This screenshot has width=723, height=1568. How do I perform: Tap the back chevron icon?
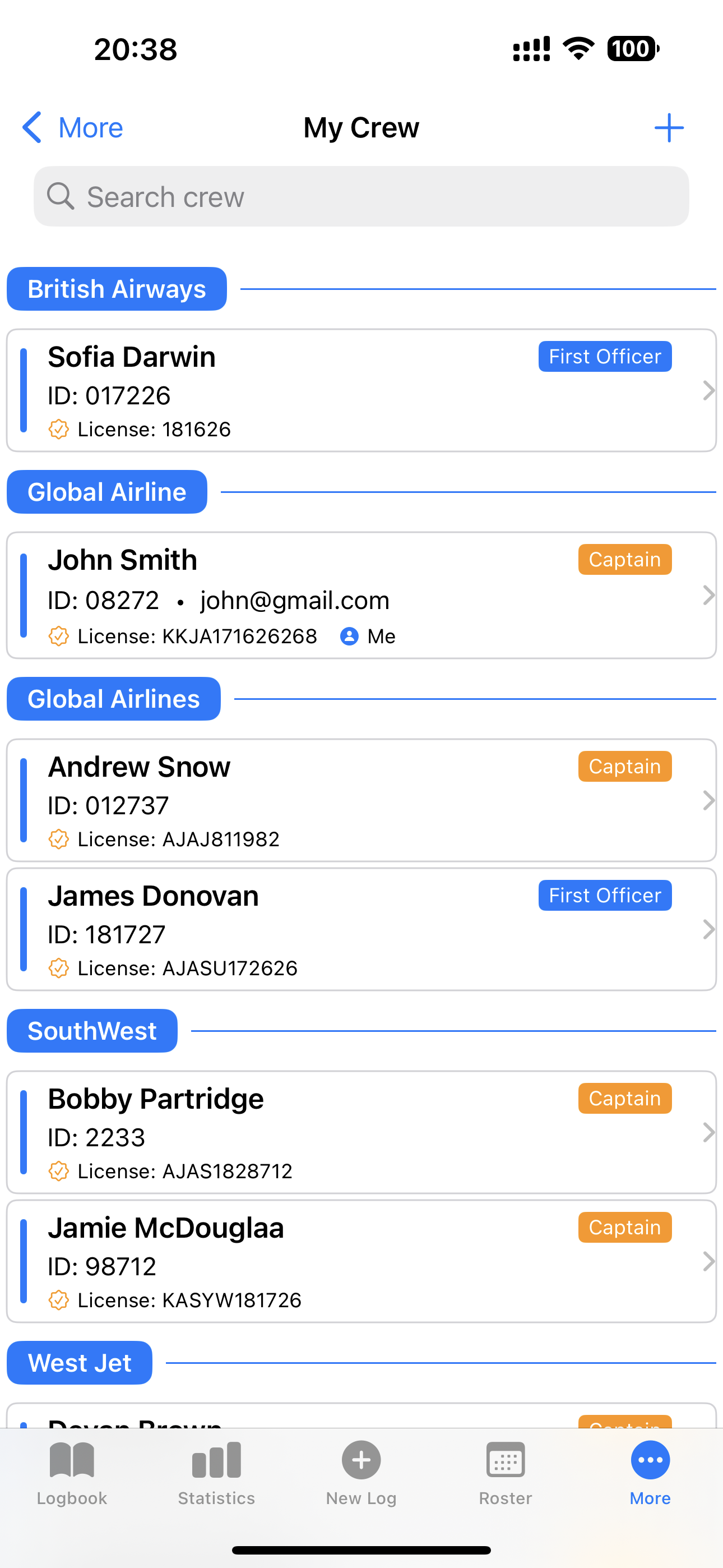pos(31,128)
